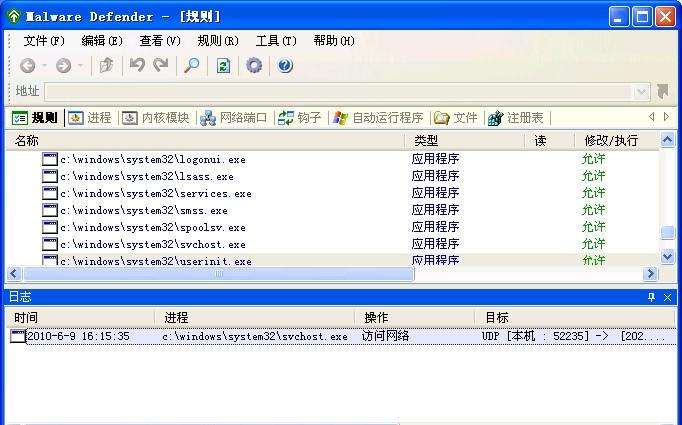Close the 日志 log panel
The image size is (682, 425).
click(x=668, y=297)
